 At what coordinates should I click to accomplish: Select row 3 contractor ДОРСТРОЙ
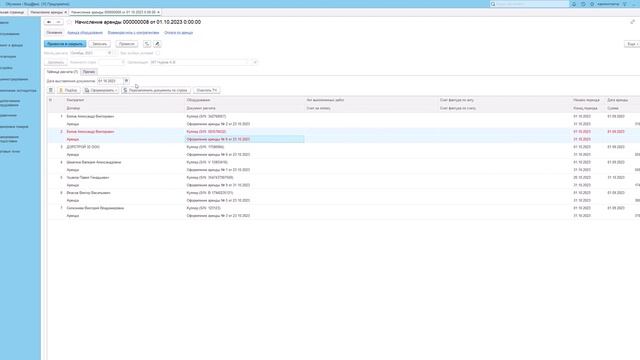tap(83, 147)
